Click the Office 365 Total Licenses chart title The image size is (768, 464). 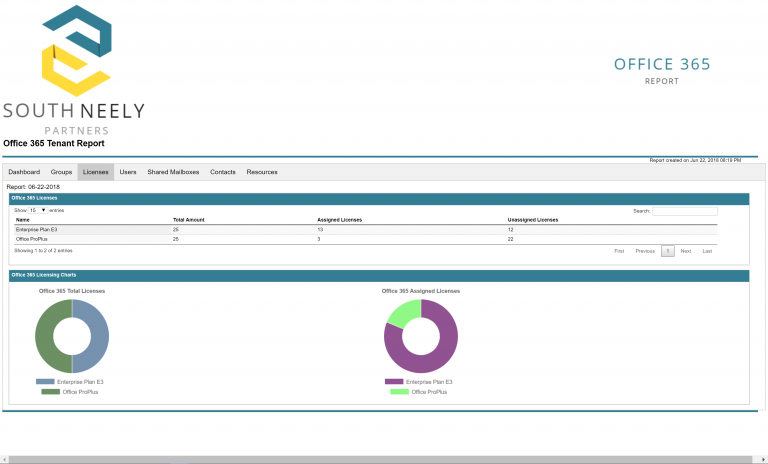pyautogui.click(x=72, y=291)
